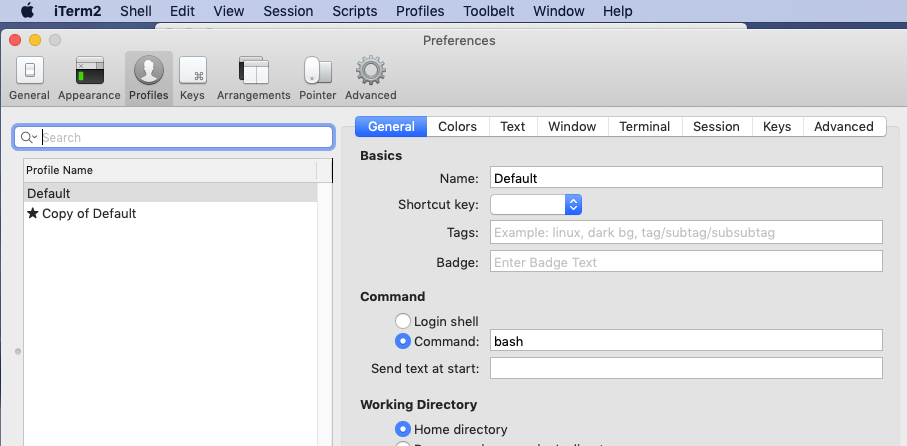This screenshot has height=446, width=907.
Task: Click the Command field containing bash
Action: (x=686, y=340)
